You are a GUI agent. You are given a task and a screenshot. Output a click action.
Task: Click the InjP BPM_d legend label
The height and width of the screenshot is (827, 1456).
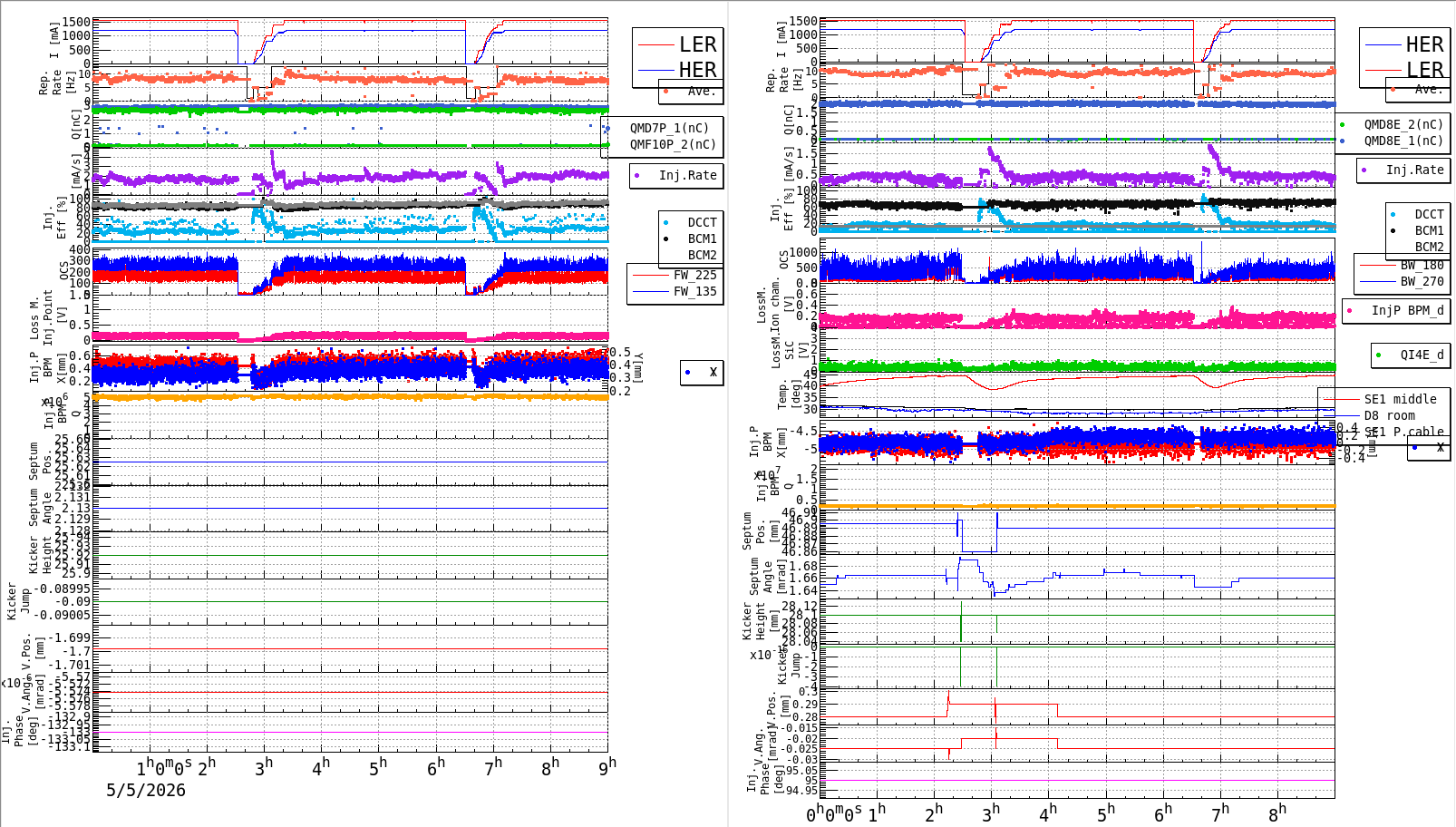[x=1407, y=310]
